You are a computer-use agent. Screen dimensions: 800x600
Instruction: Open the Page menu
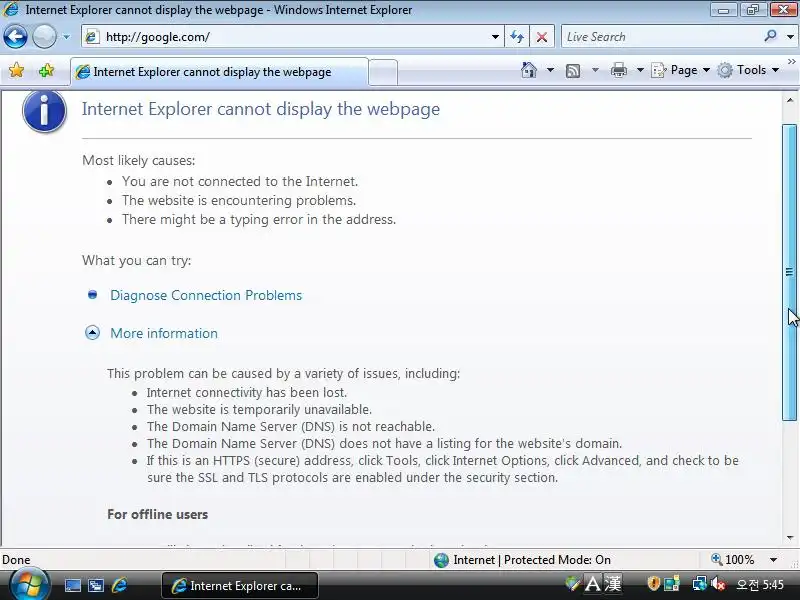click(x=681, y=70)
